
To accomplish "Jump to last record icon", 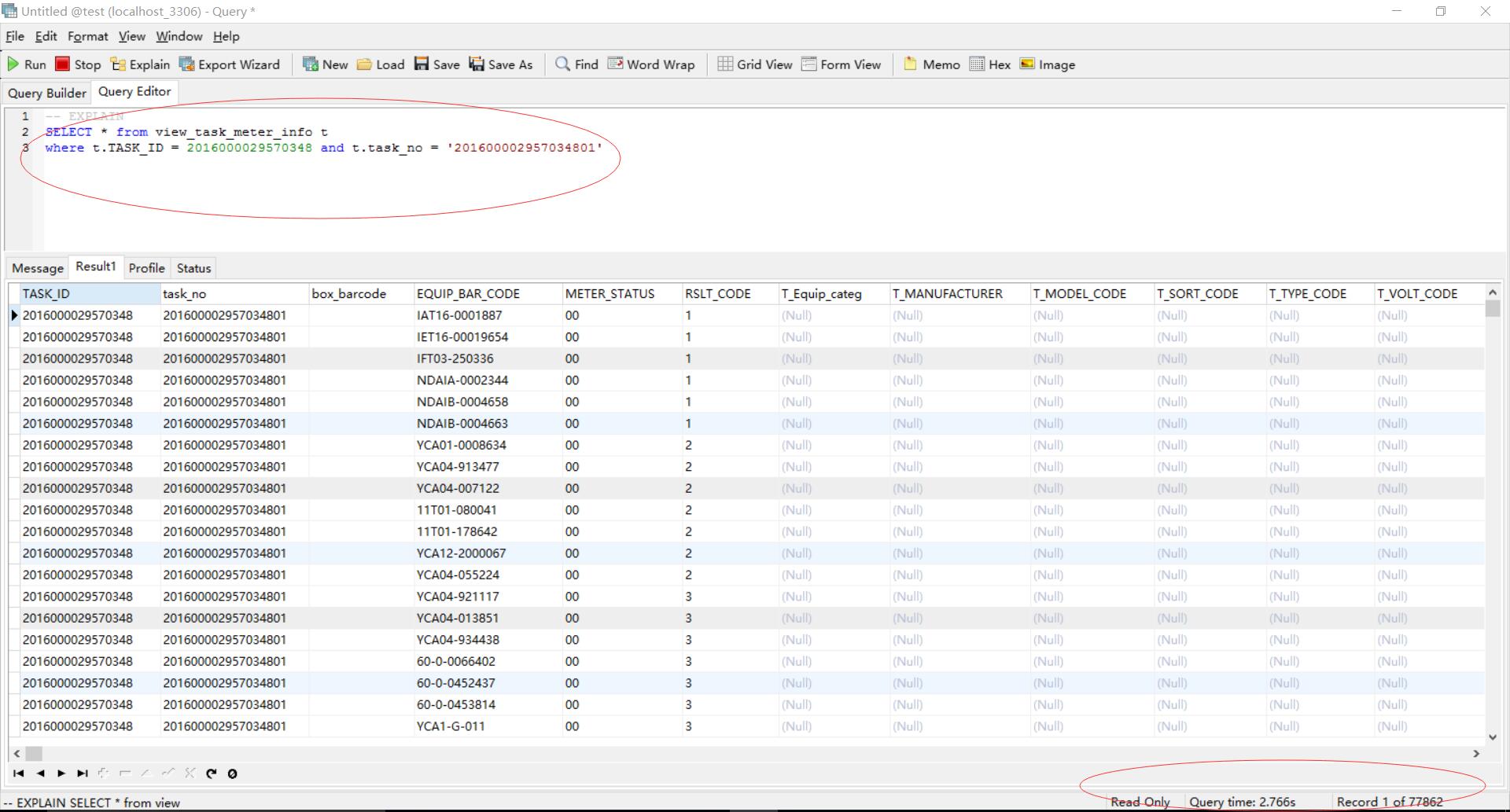I will click(x=83, y=773).
